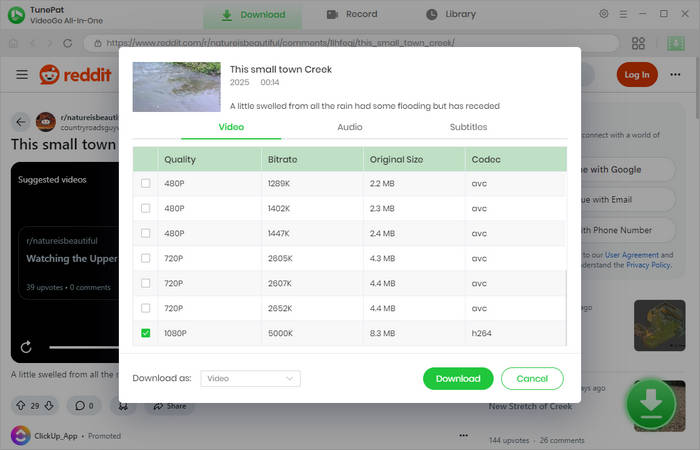
Task: Click the Continue with Email button
Action: pos(628,200)
